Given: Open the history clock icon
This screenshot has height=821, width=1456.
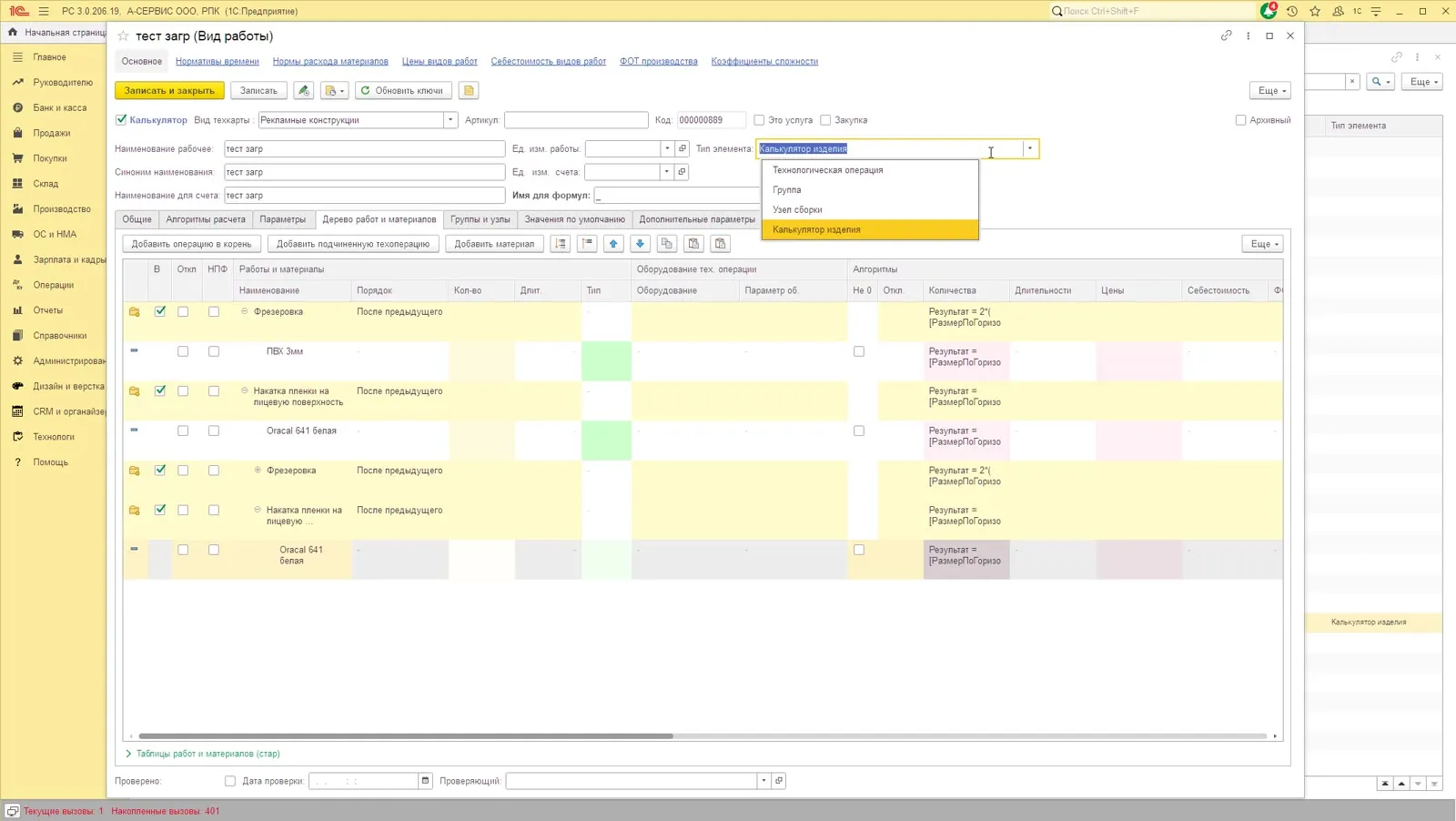Looking at the screenshot, I should [1291, 11].
